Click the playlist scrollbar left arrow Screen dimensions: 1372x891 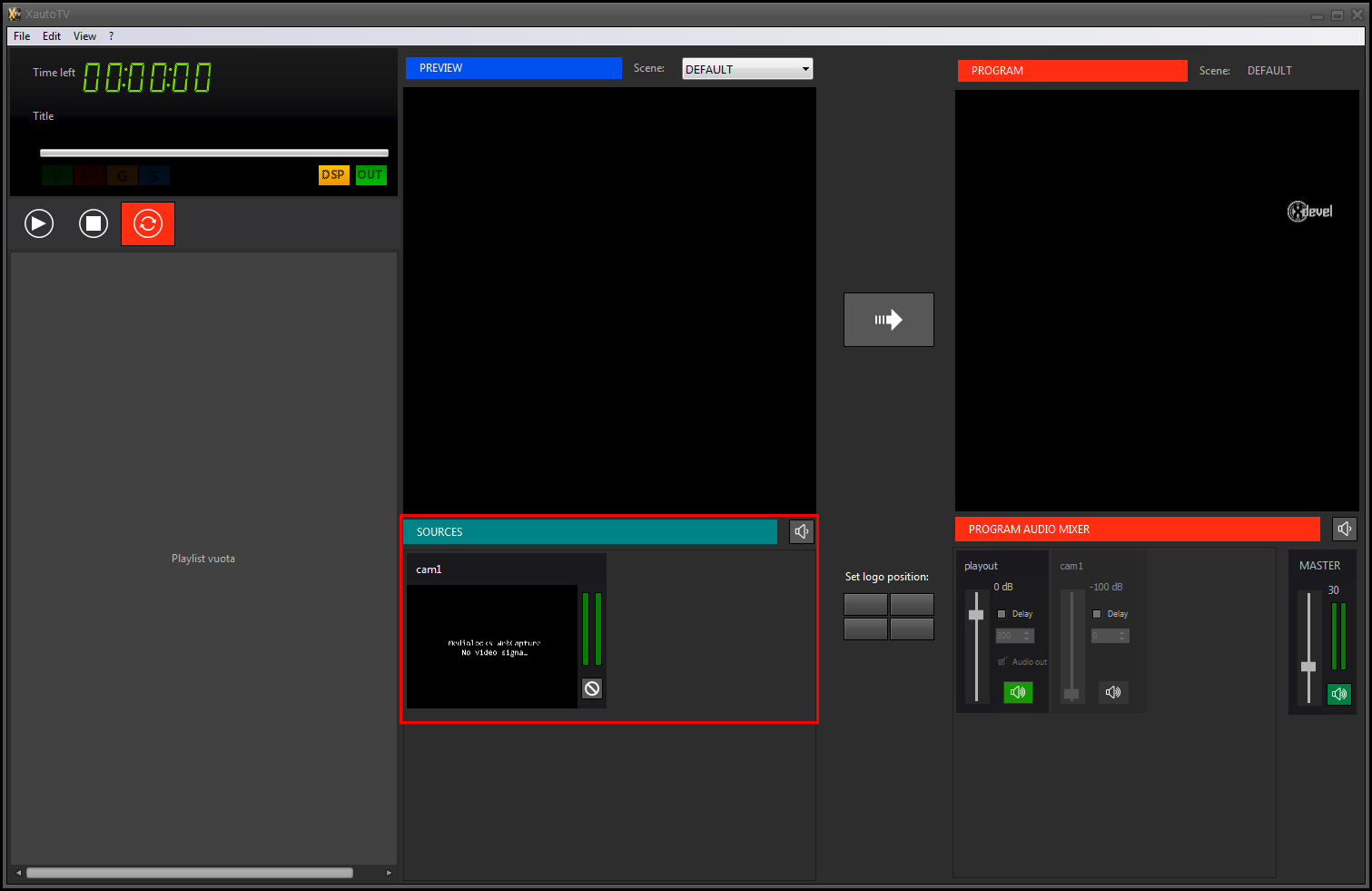click(x=18, y=873)
